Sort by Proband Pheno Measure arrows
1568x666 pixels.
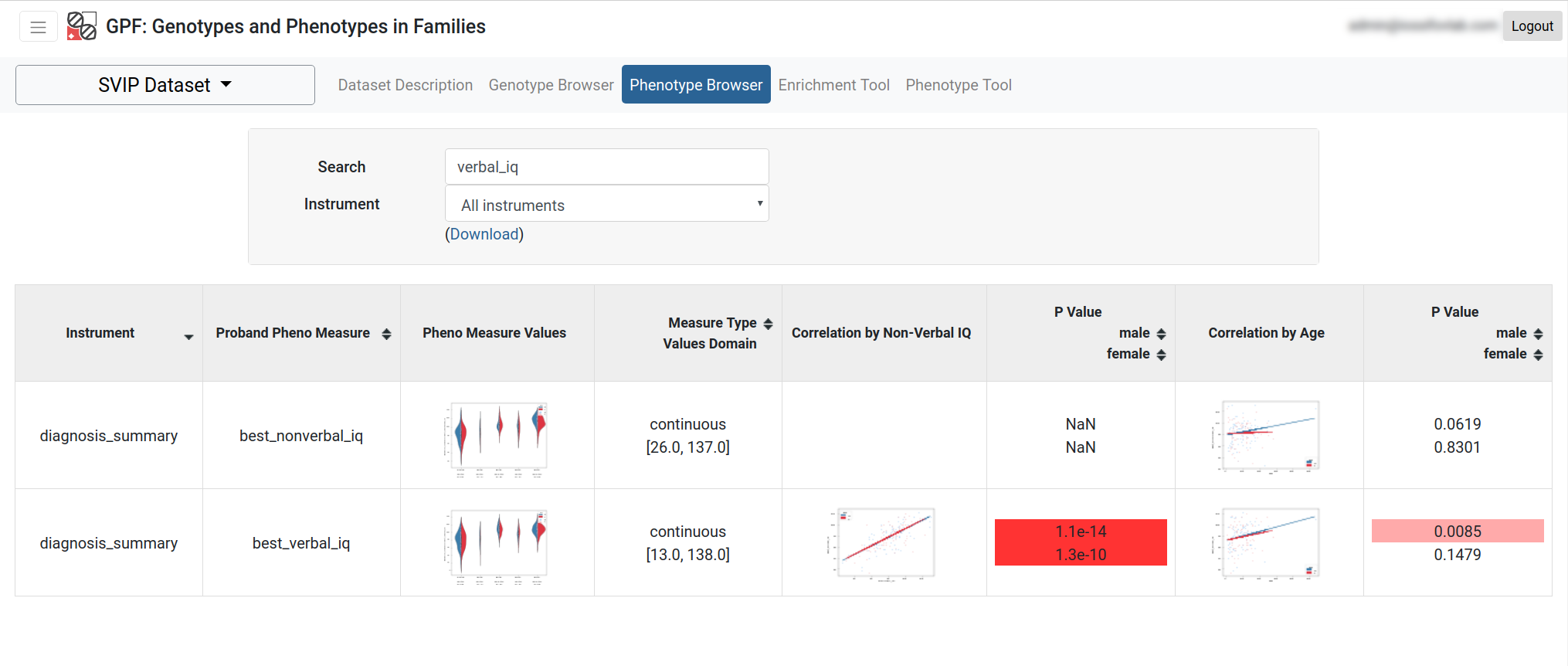[386, 334]
